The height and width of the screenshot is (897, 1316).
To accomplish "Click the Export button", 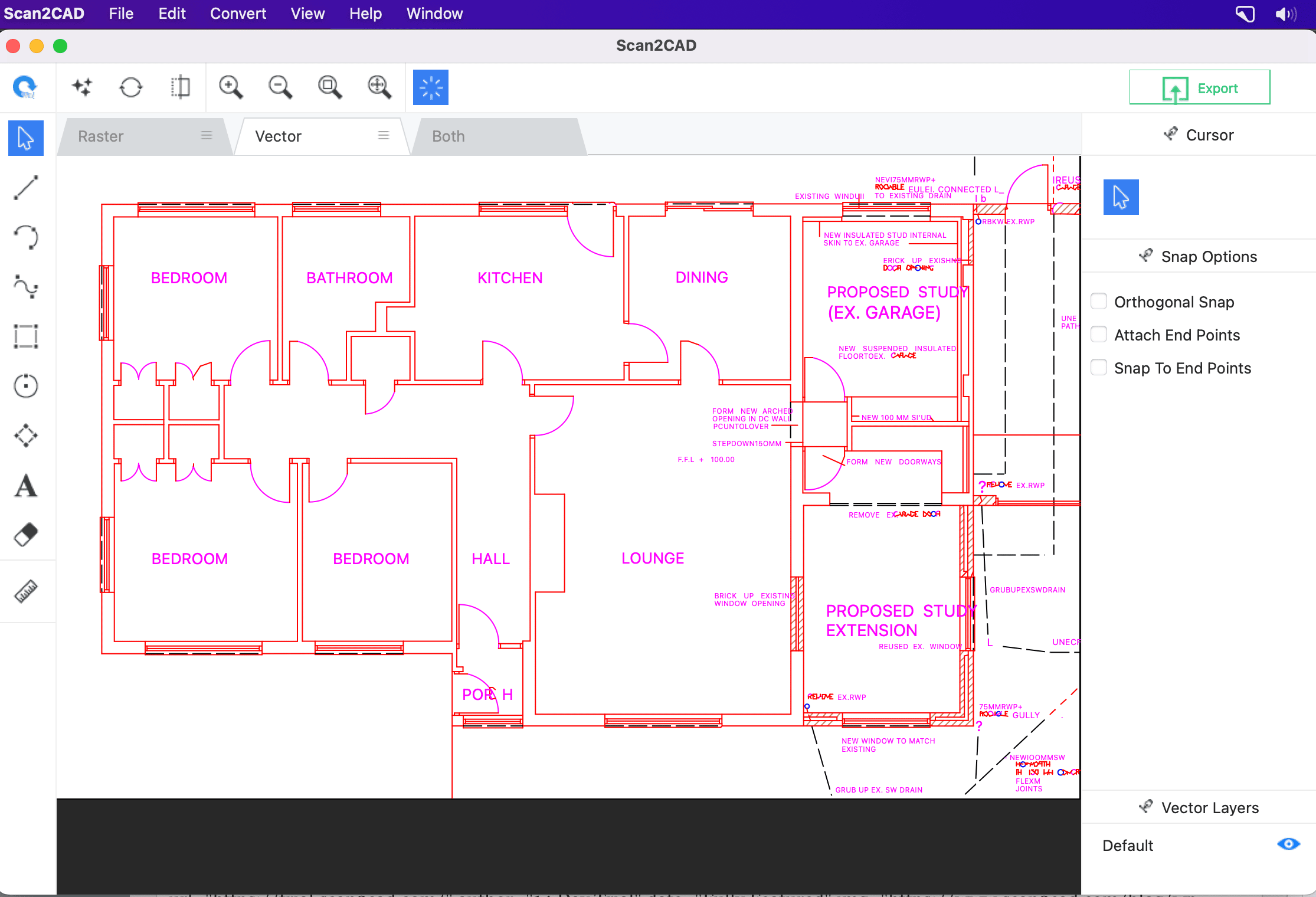I will click(x=1199, y=87).
